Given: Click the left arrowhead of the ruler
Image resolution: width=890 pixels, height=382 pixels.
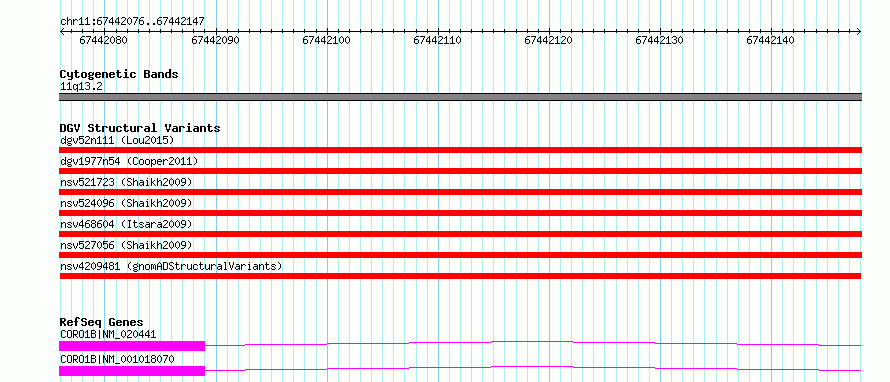Looking at the screenshot, I should (62, 32).
